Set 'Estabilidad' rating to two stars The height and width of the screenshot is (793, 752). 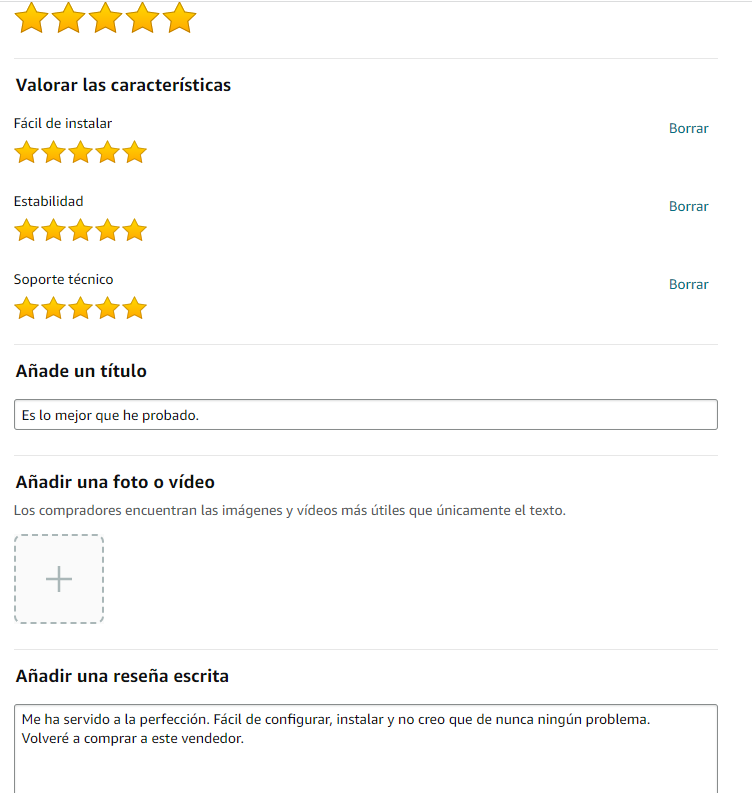[x=53, y=231]
